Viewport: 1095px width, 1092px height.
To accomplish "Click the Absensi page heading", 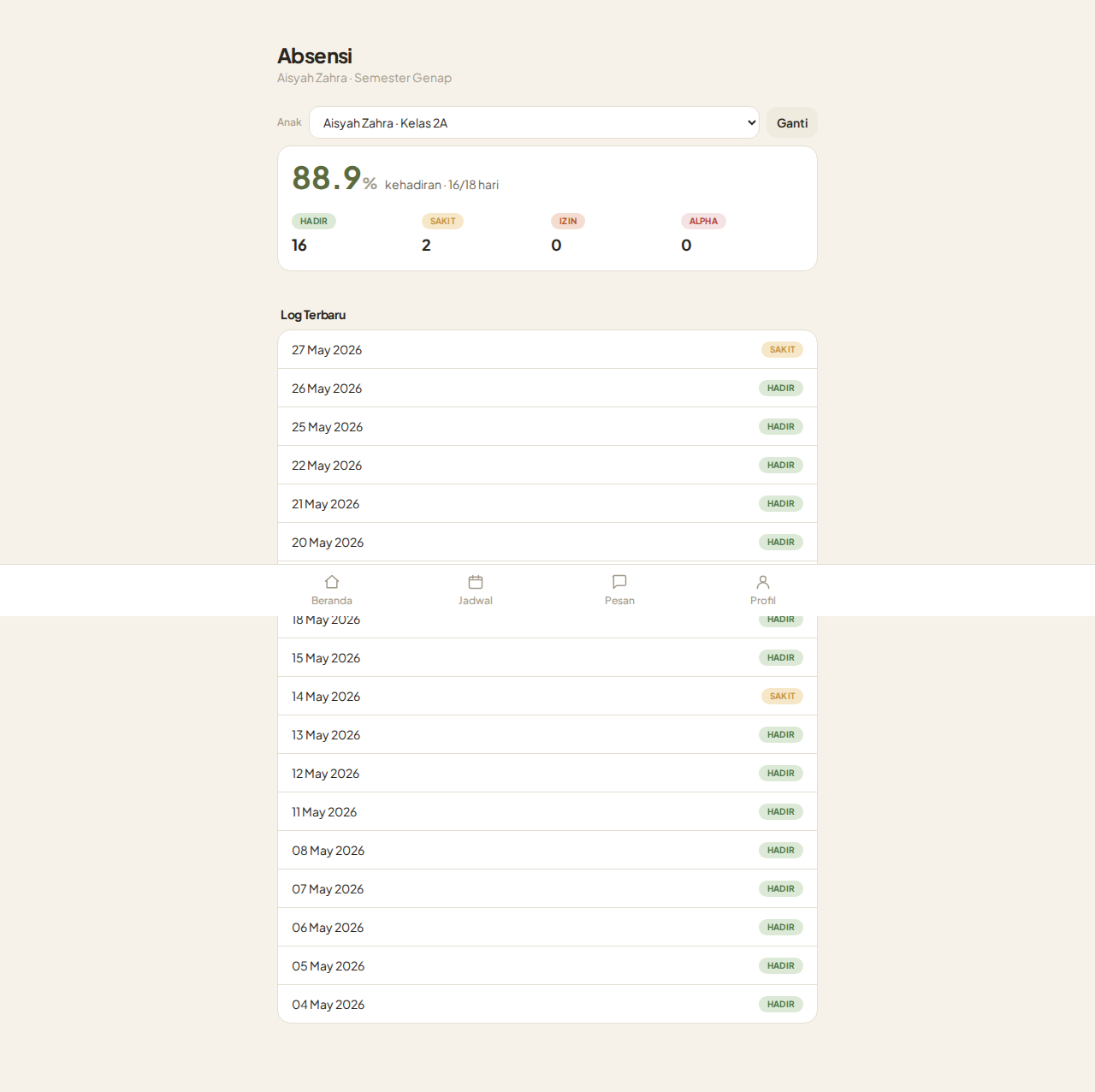I will (315, 56).
